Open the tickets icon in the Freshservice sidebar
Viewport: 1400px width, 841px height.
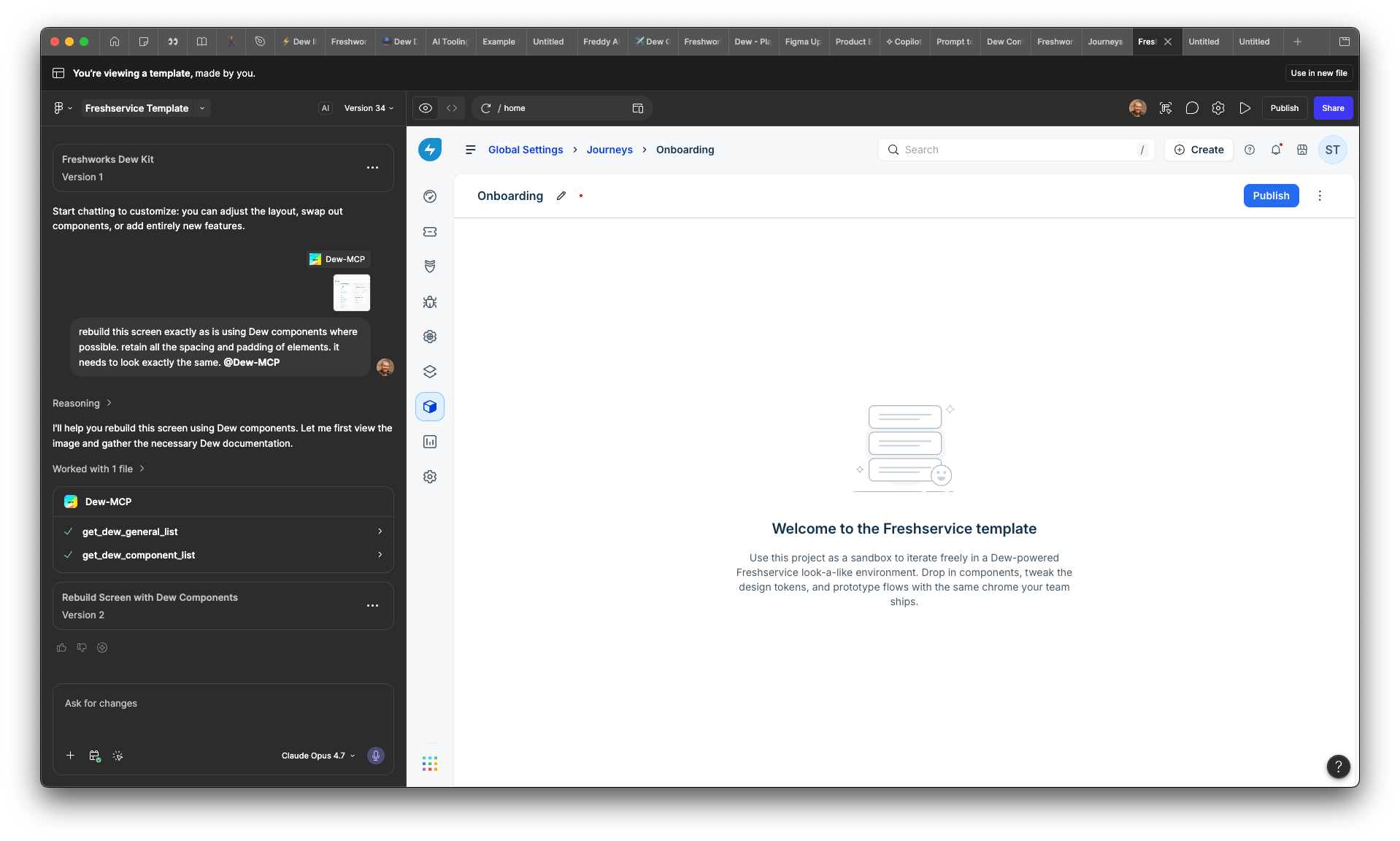(430, 231)
